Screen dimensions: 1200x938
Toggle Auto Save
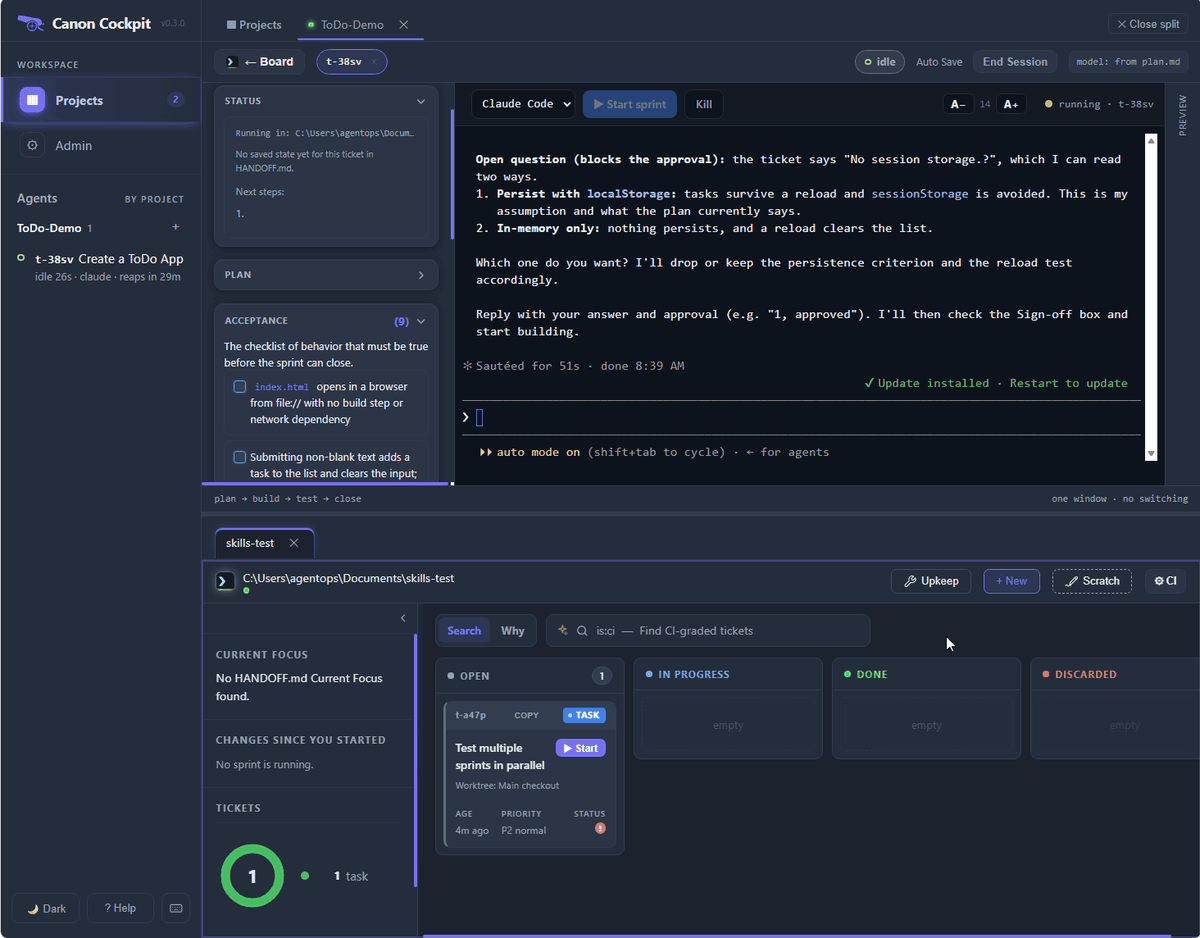click(x=939, y=62)
